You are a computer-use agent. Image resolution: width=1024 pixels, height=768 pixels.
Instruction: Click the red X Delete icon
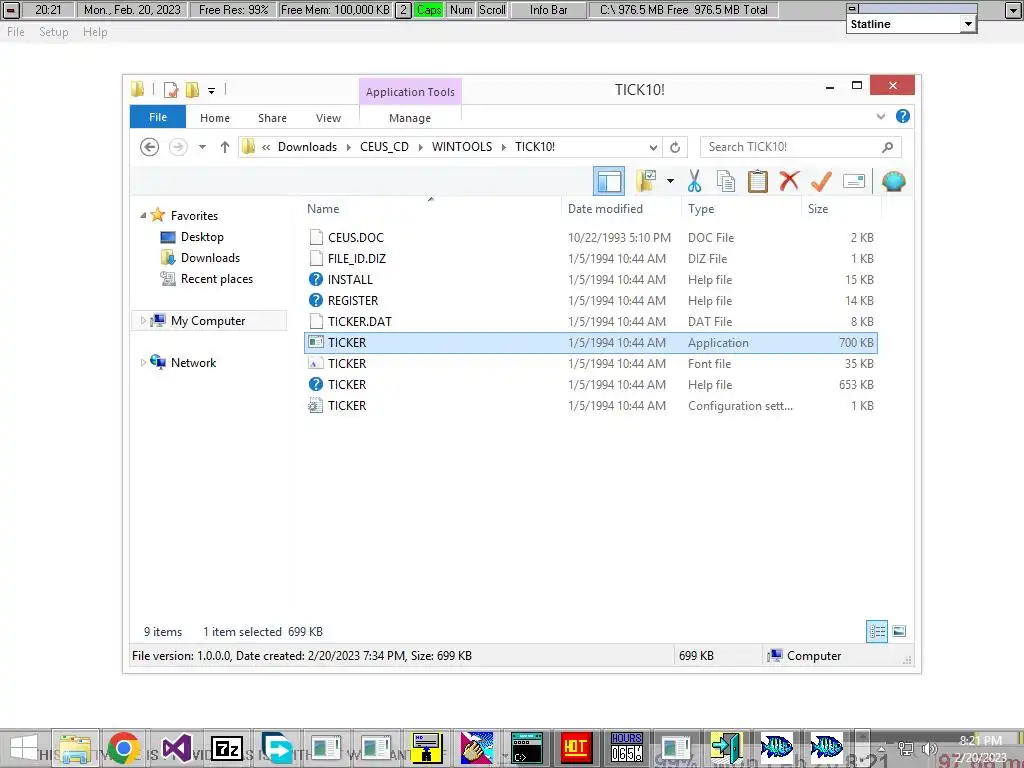789,181
